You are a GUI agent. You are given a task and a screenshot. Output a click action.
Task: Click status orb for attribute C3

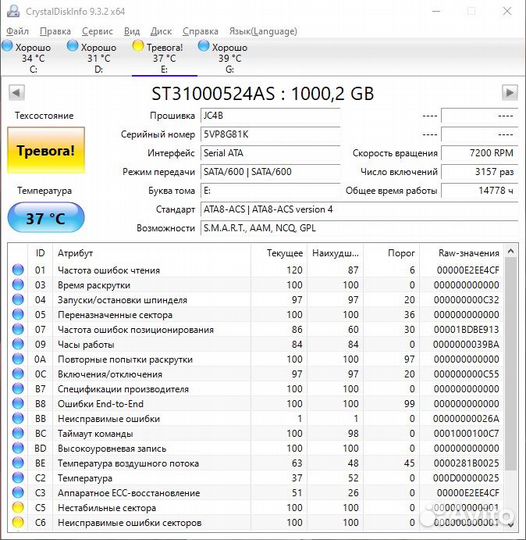point(18,492)
